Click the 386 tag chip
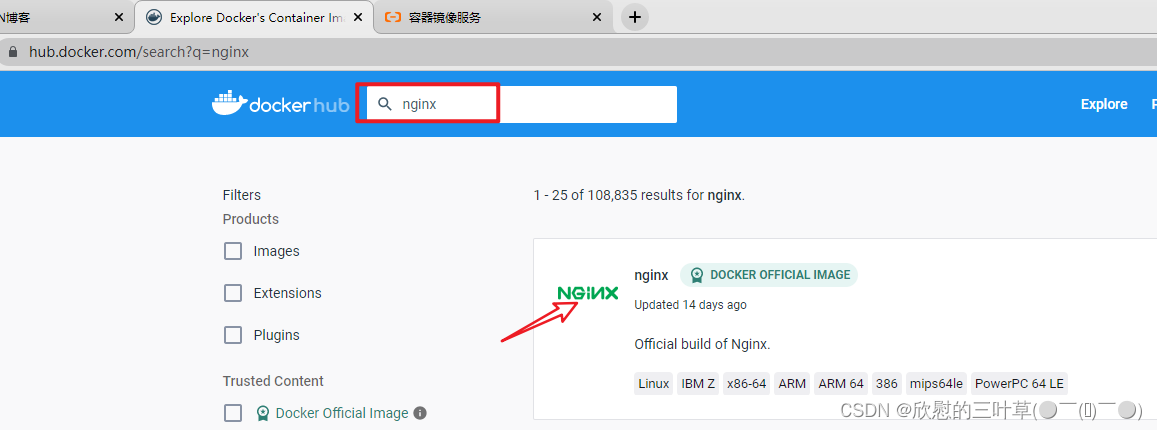Image resolution: width=1157 pixels, height=430 pixels. pos(887,384)
